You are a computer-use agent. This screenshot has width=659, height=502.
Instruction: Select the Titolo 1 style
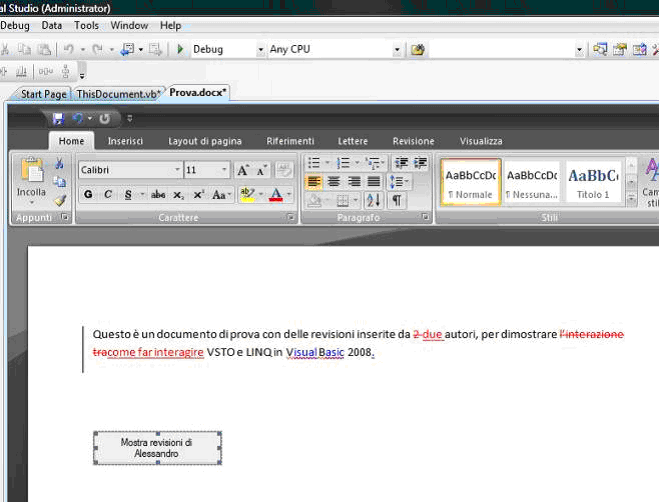coord(593,182)
